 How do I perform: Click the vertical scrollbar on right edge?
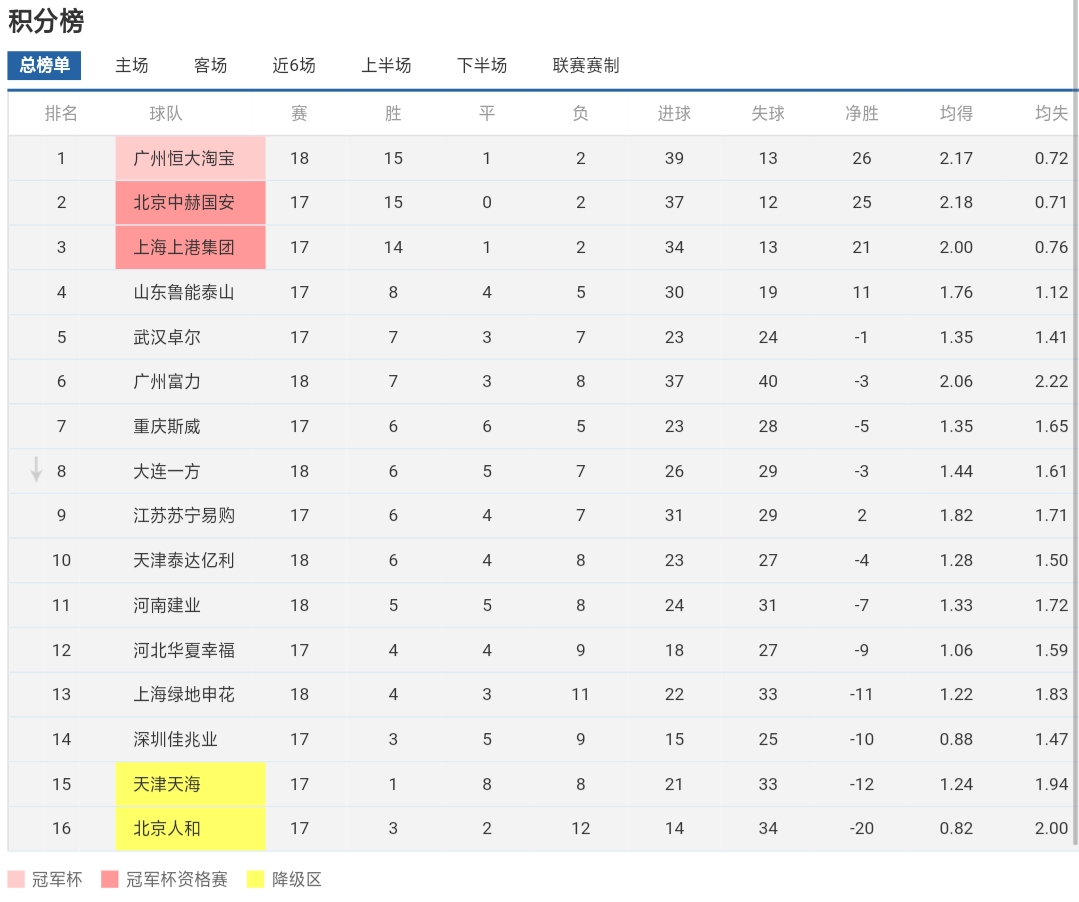(1076, 421)
